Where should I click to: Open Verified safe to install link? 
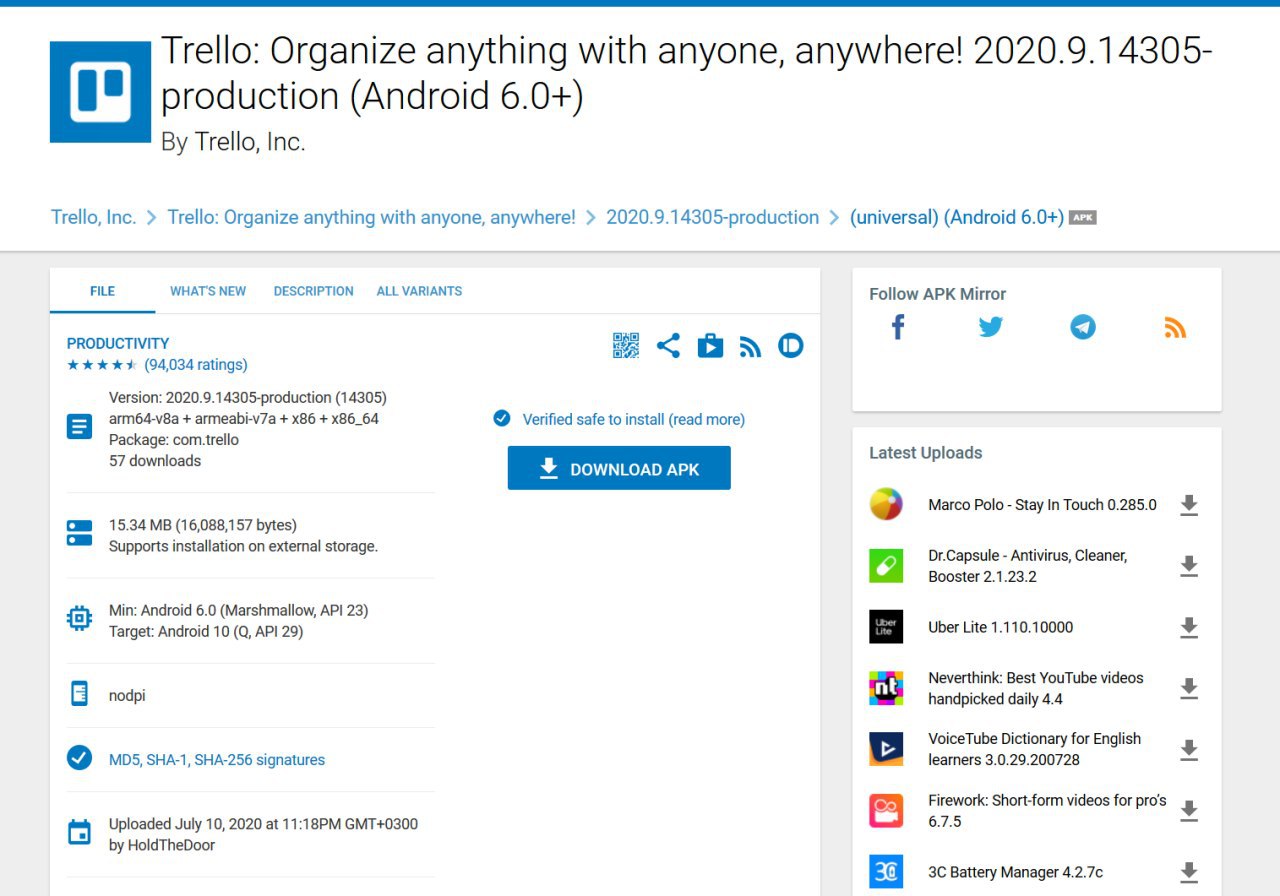(x=633, y=419)
